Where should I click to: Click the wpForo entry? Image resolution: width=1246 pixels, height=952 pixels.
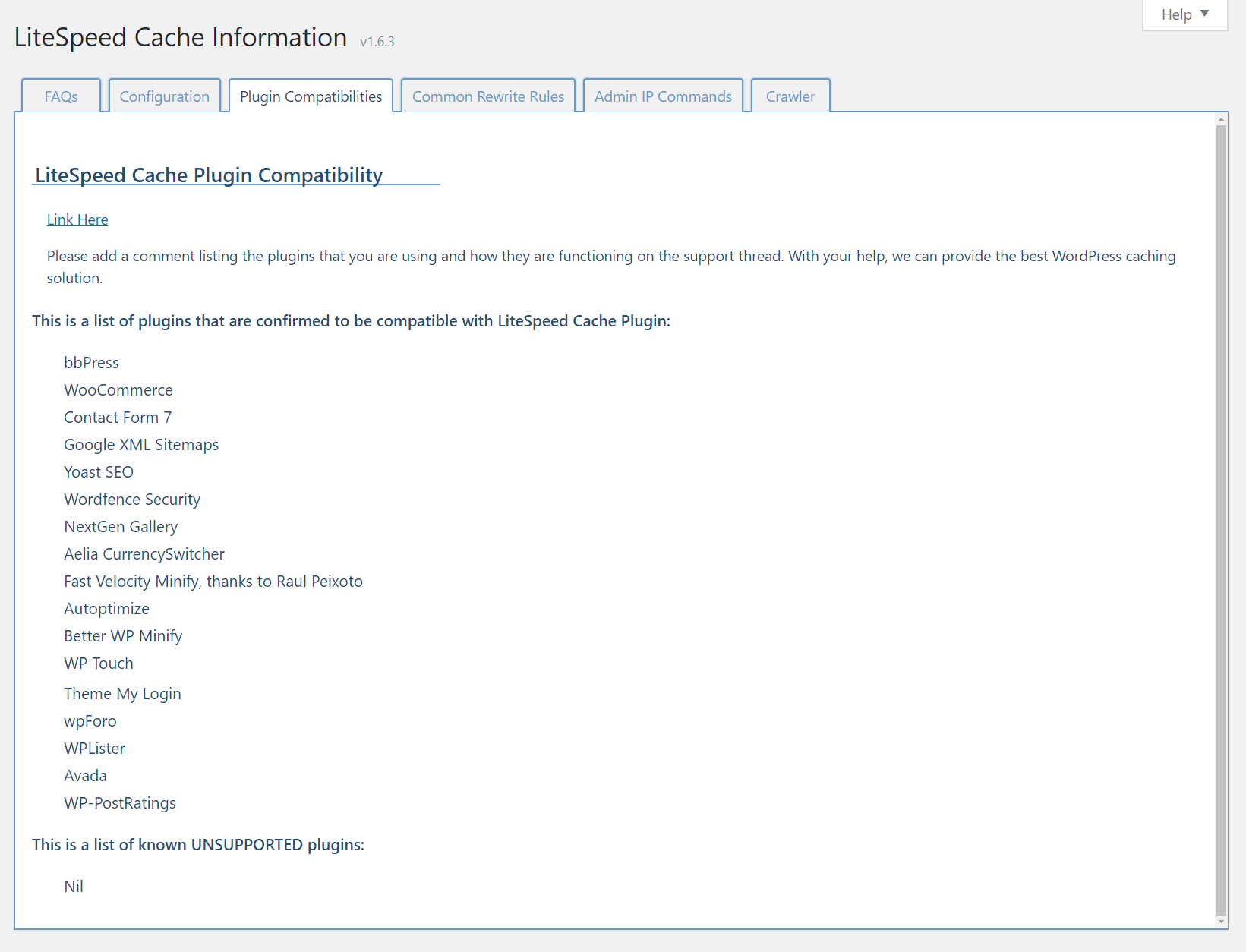90,721
